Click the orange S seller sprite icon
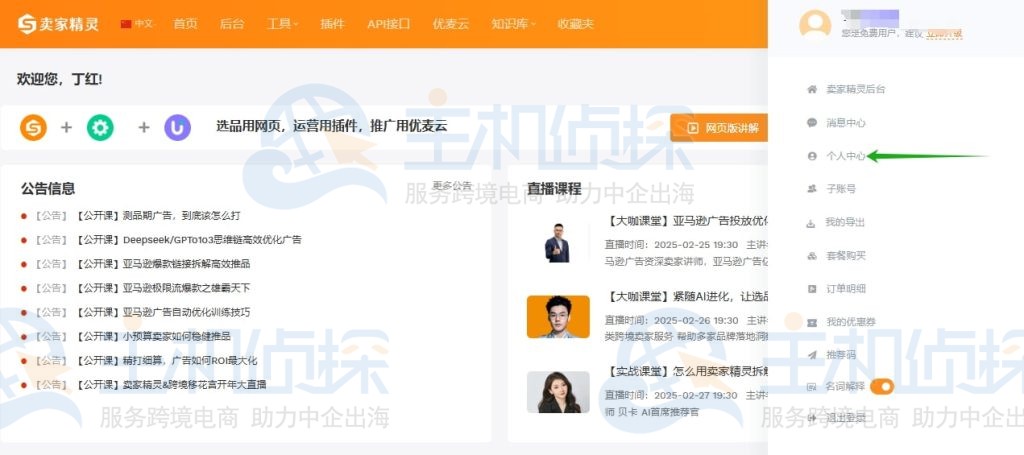The width and height of the screenshot is (1024, 455). point(33,127)
